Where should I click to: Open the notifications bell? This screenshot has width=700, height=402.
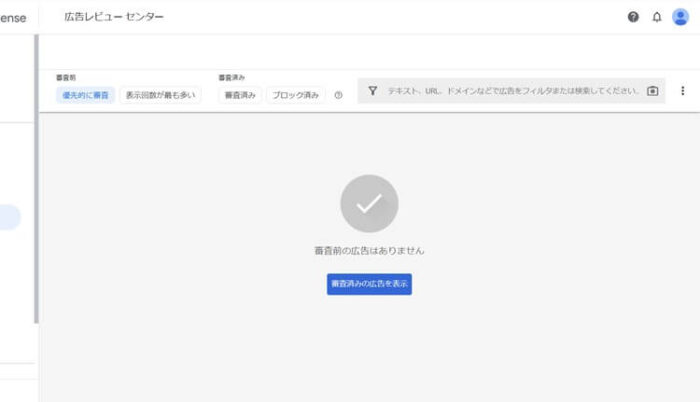(657, 17)
